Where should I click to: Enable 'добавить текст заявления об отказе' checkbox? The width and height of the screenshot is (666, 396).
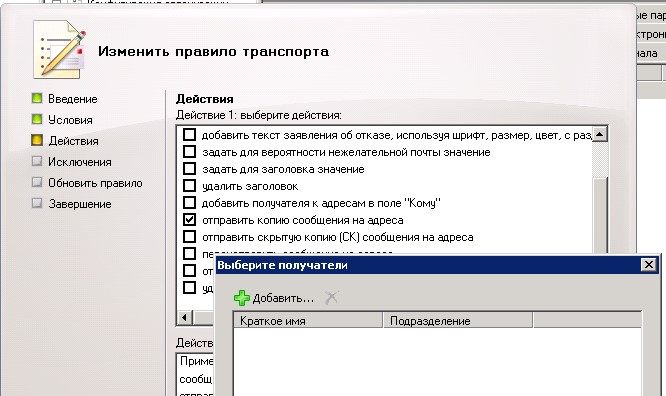tap(189, 135)
